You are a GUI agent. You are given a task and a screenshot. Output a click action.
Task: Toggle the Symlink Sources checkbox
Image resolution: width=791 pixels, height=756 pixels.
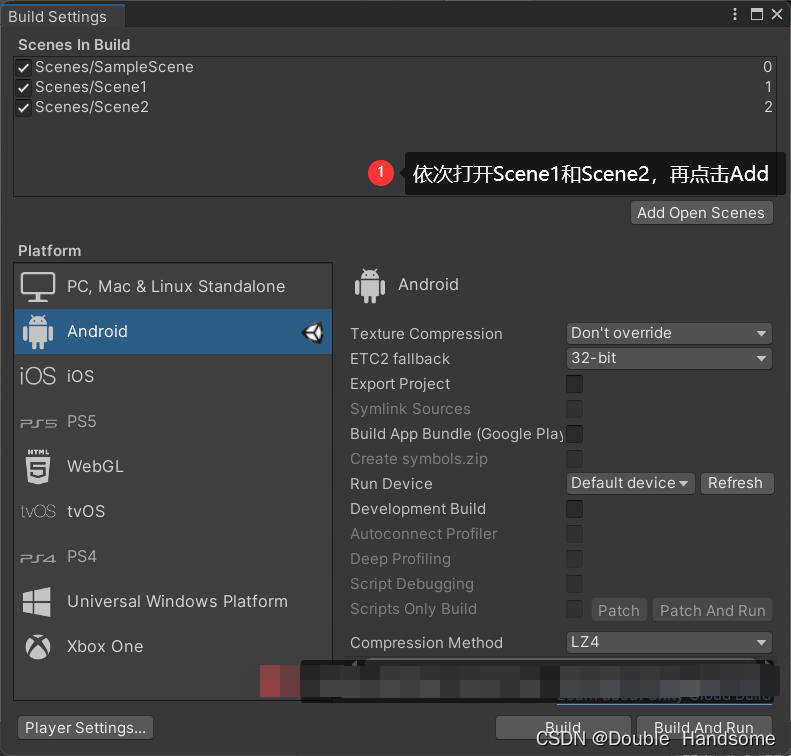(574, 409)
